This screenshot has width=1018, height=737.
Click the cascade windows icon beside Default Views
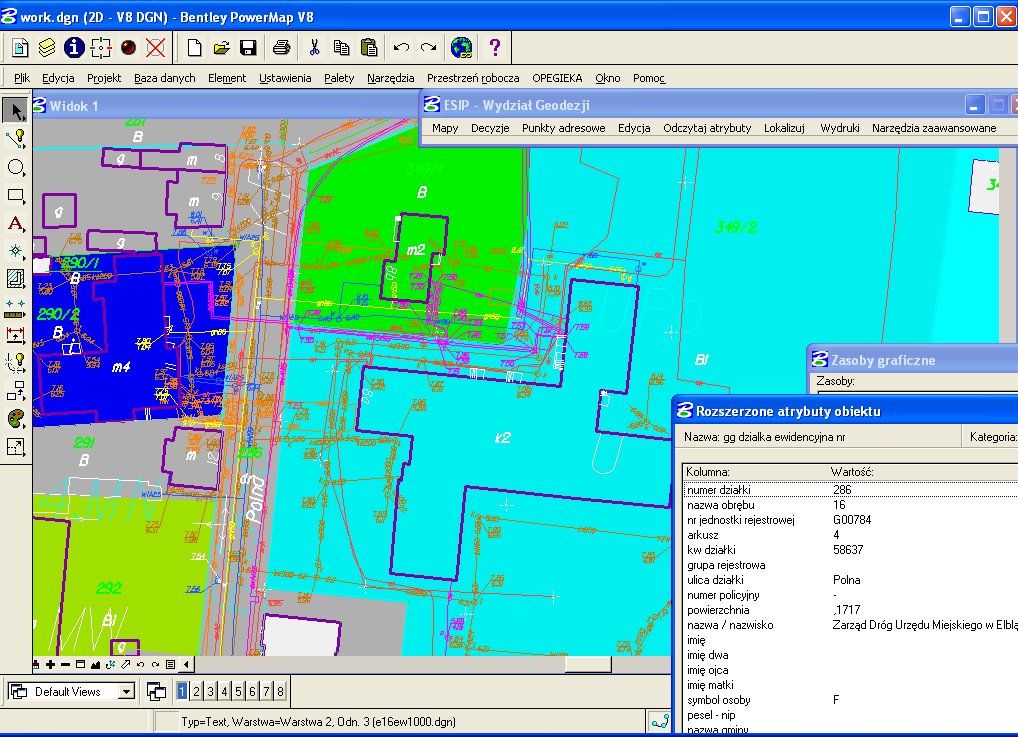point(156,692)
